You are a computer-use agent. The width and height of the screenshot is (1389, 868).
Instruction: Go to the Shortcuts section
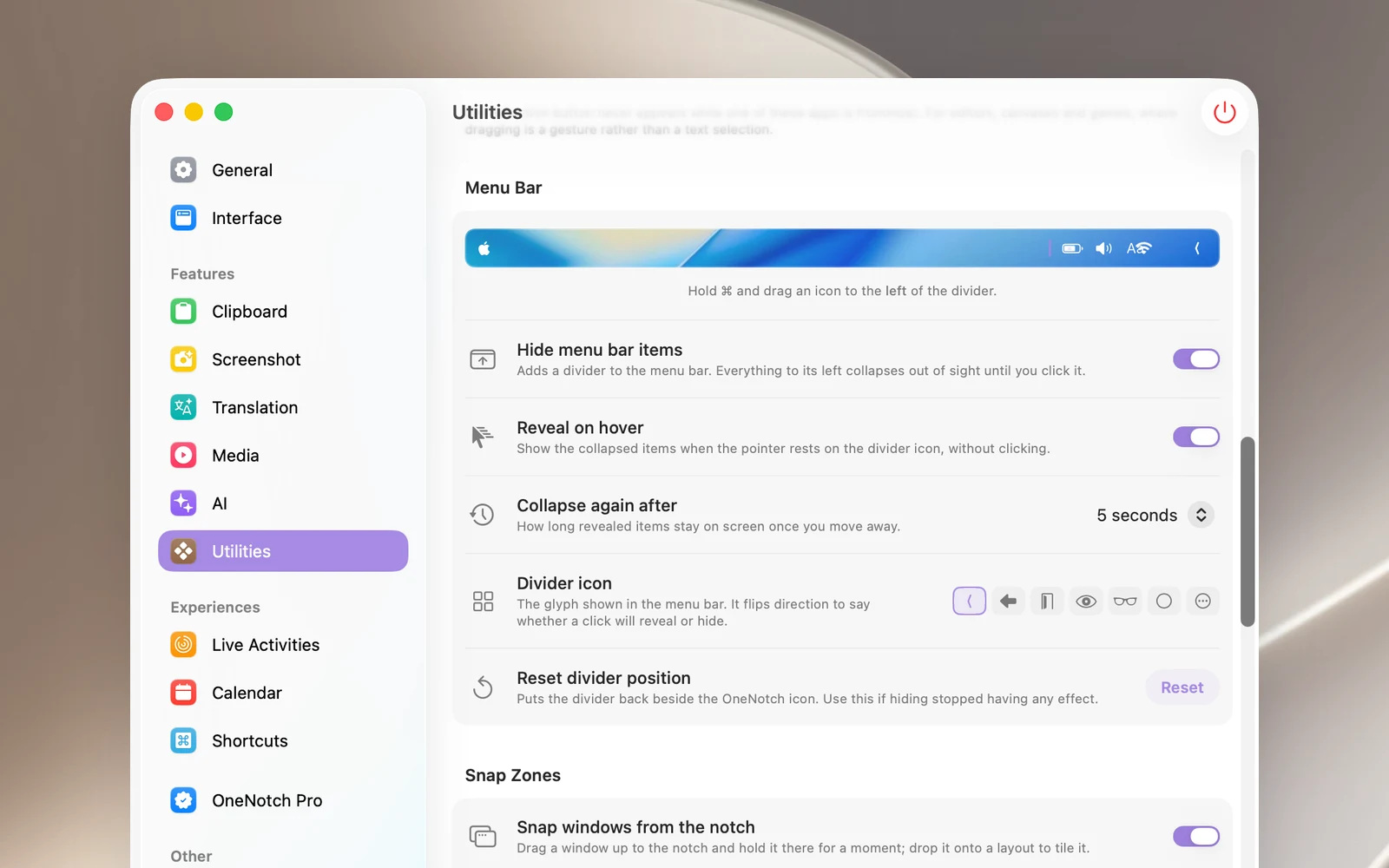pos(283,740)
